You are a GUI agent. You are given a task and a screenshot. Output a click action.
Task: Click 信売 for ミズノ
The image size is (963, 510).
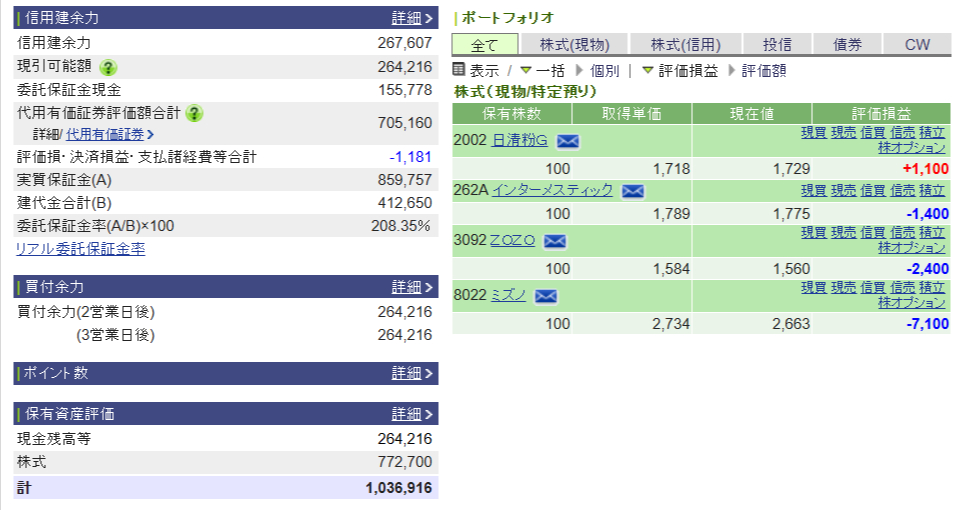[902, 288]
